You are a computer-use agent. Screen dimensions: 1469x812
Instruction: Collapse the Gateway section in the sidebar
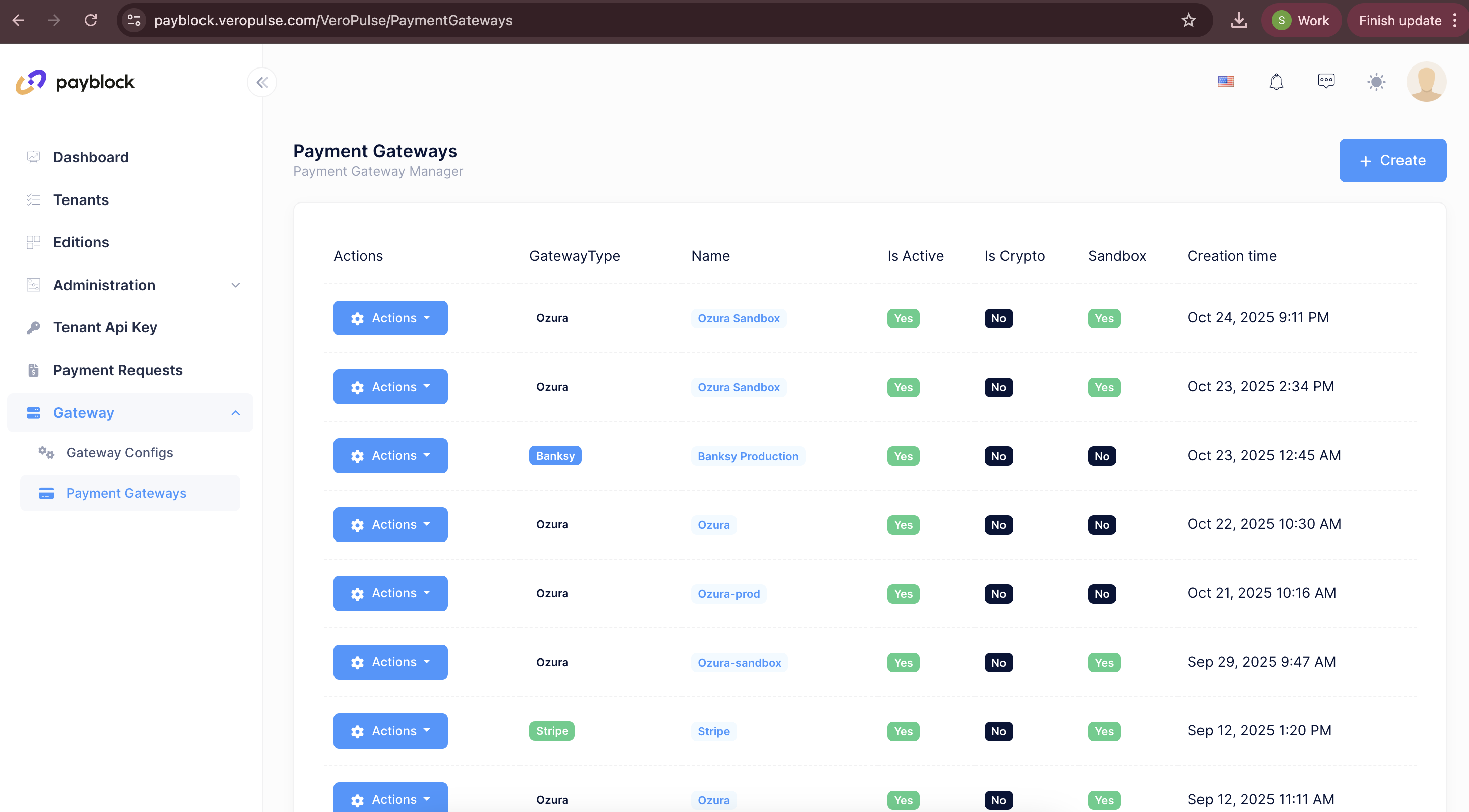pyautogui.click(x=236, y=412)
